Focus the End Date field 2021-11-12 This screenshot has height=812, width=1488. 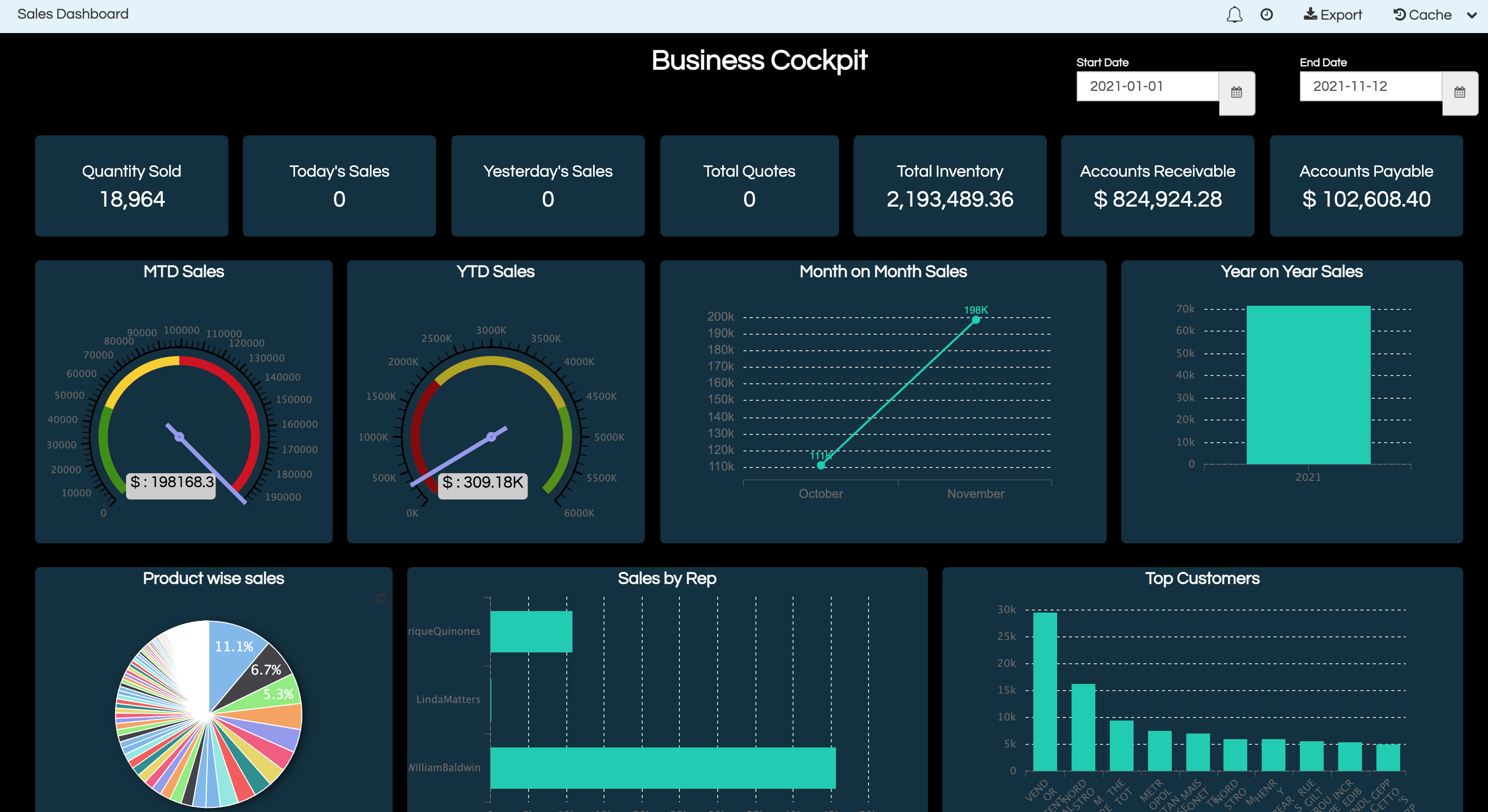point(1370,86)
